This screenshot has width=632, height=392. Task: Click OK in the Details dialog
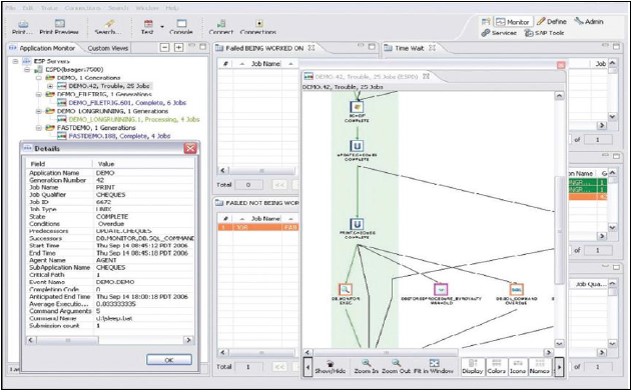(x=169, y=360)
